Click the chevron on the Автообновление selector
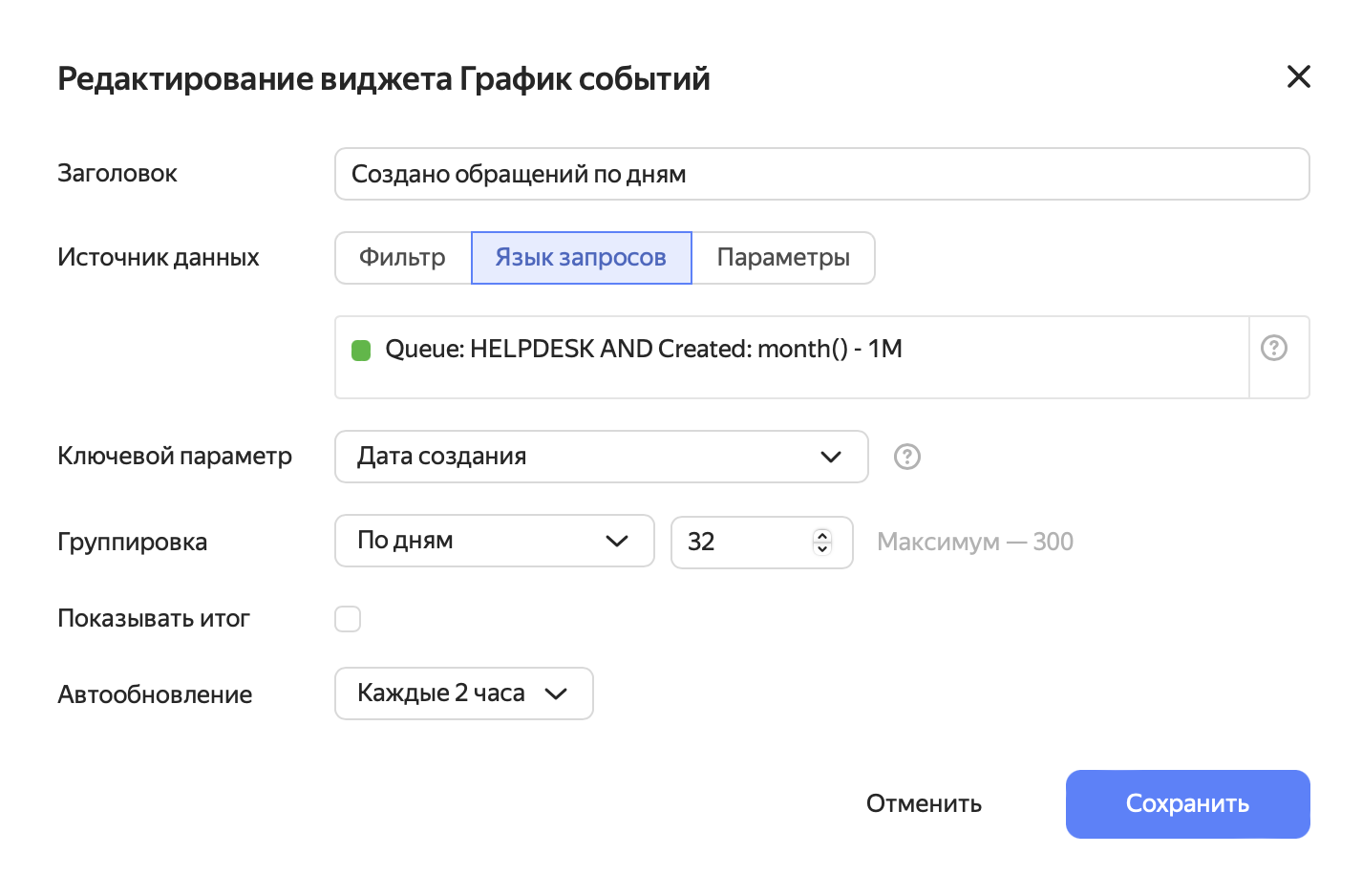Image resolution: width=1362 pixels, height=896 pixels. [557, 694]
